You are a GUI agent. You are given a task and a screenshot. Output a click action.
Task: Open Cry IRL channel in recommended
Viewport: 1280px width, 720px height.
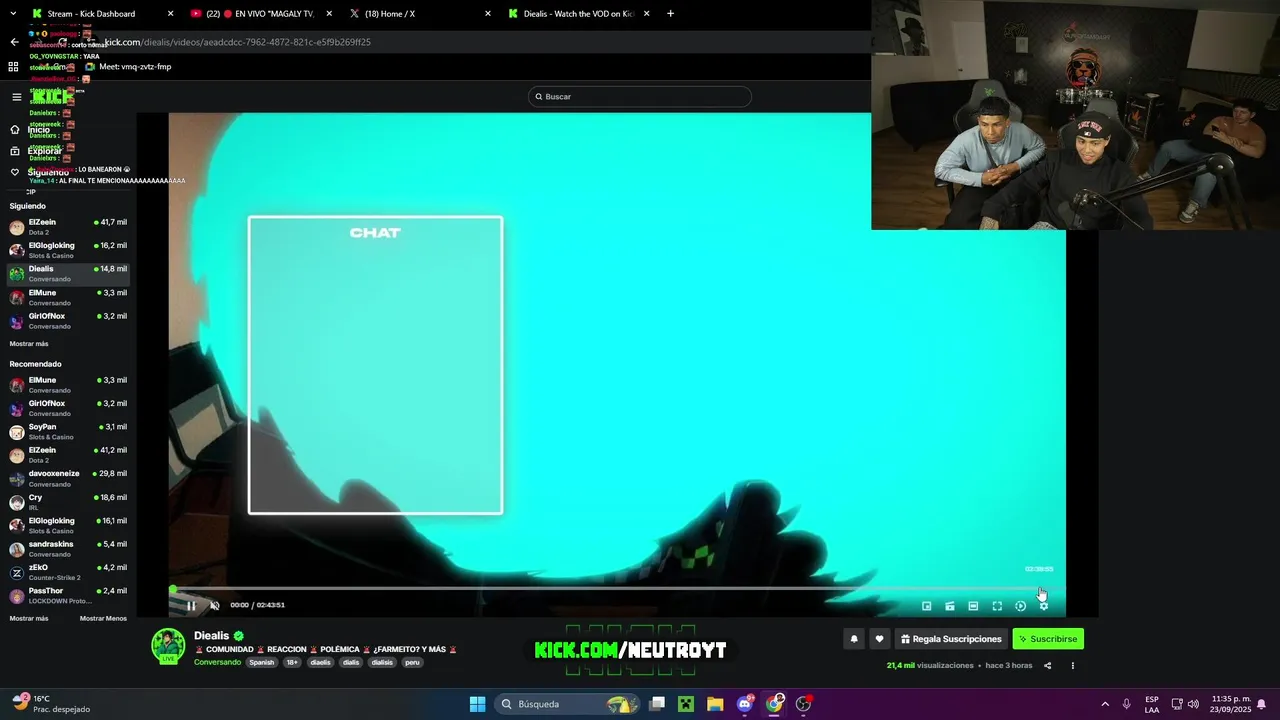pyautogui.click(x=68, y=502)
